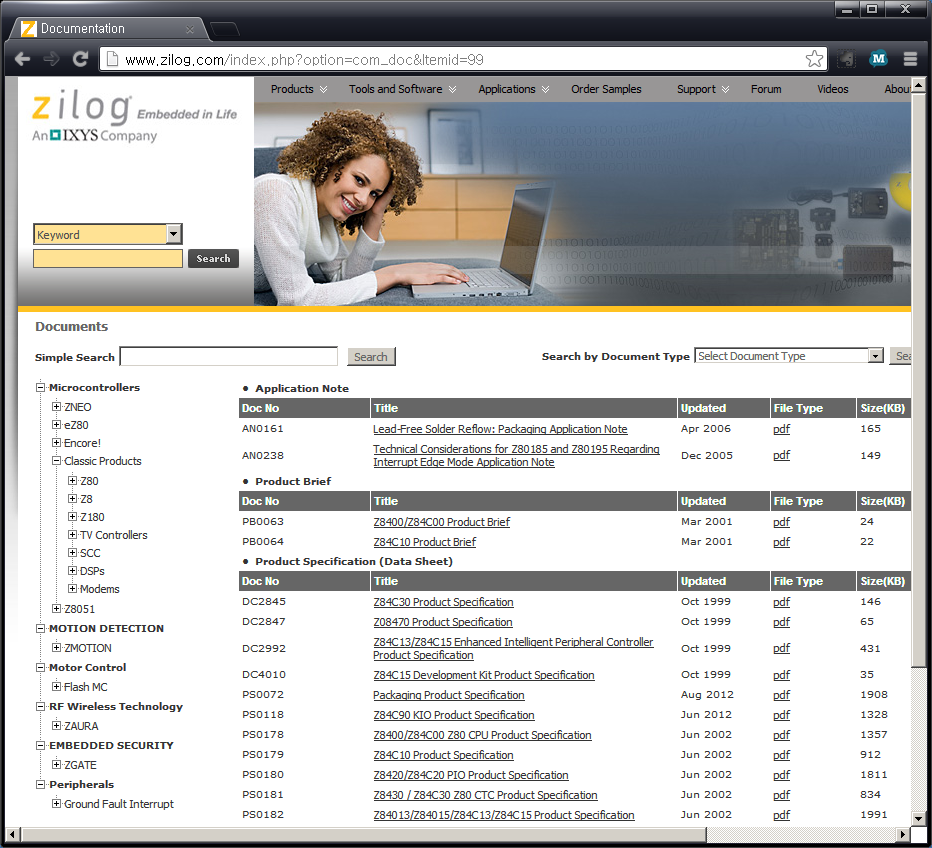Download pdf for PS0182
Image resolution: width=932 pixels, height=848 pixels.
click(782, 815)
